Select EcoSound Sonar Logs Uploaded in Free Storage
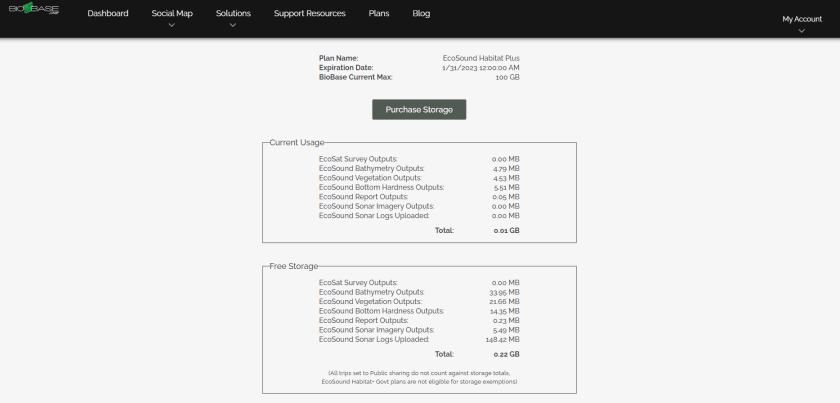This screenshot has height=403, width=840. pos(374,340)
